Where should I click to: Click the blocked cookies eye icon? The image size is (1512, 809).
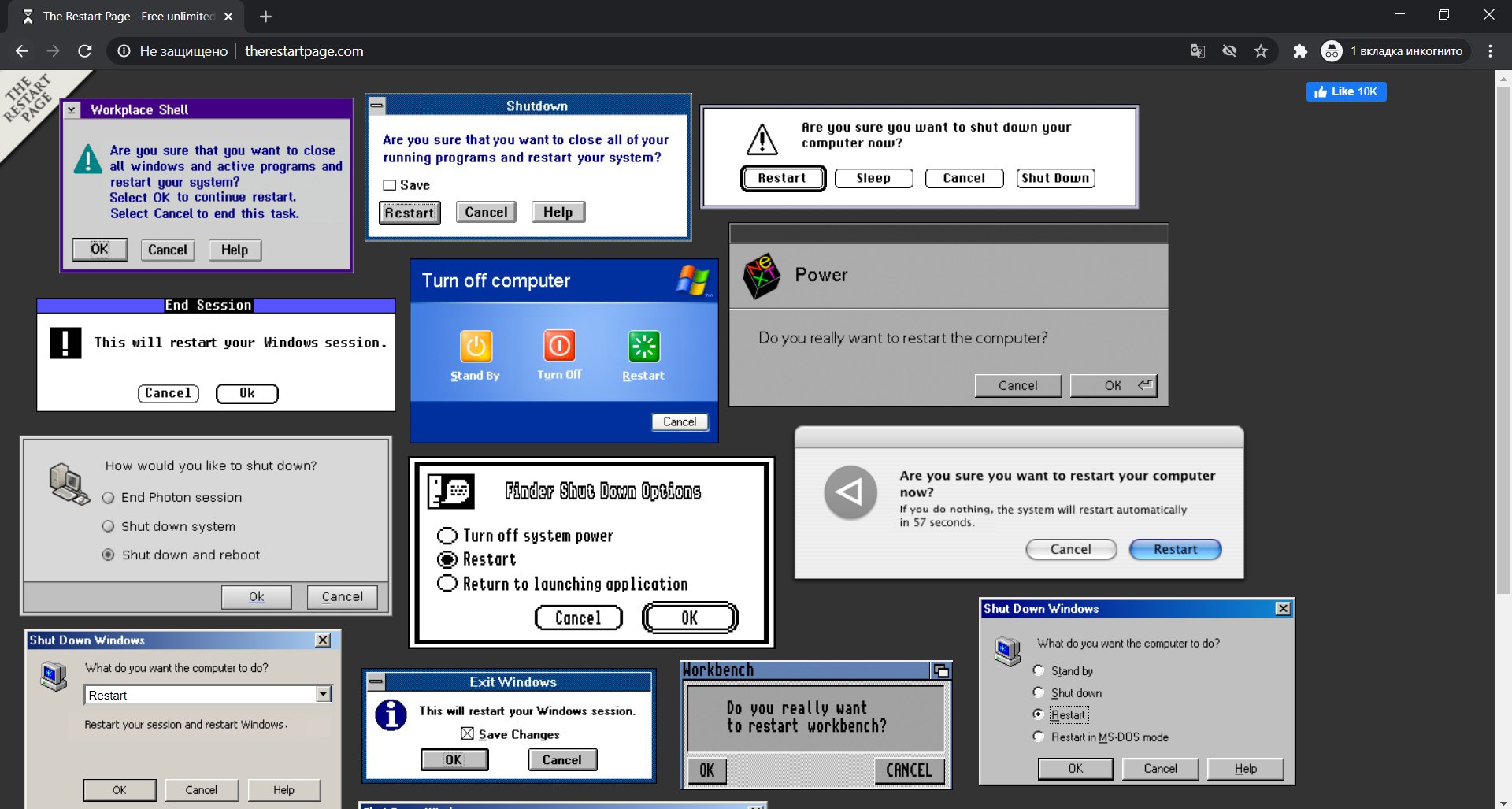pos(1229,51)
